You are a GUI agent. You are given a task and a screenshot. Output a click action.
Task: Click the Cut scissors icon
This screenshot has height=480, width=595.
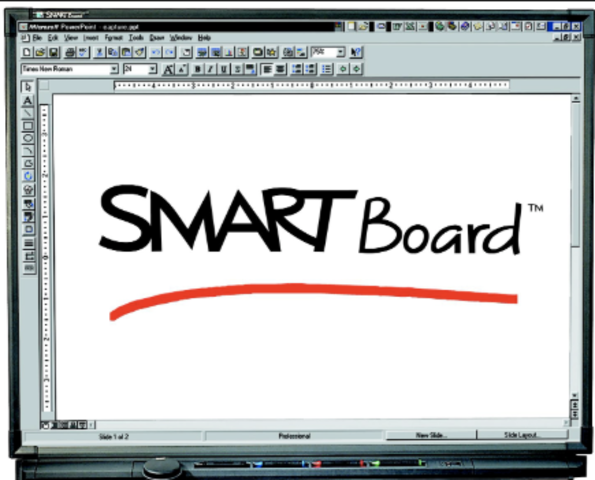point(99,52)
